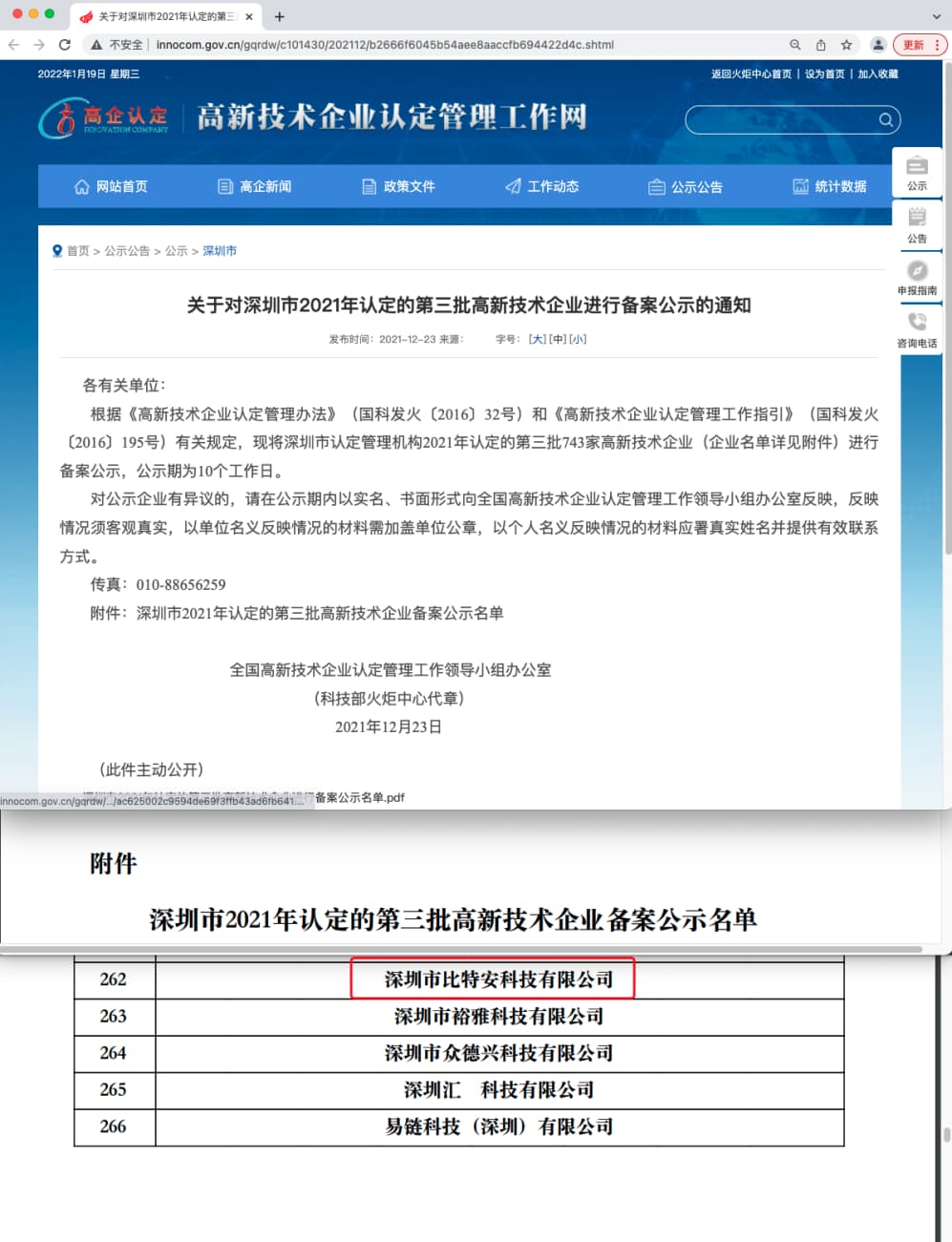952x1242 pixels.
Task: Open the 公示 sidebar icon
Action: click(917, 173)
